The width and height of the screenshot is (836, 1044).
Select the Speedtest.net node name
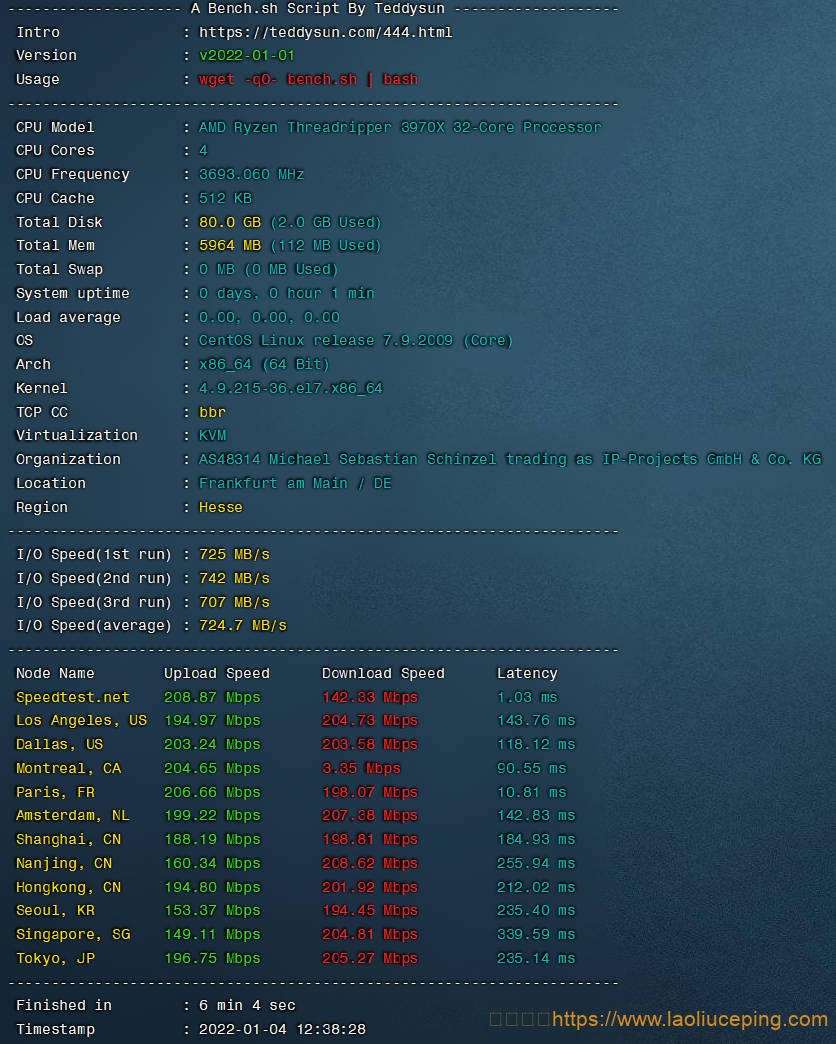pos(73,698)
